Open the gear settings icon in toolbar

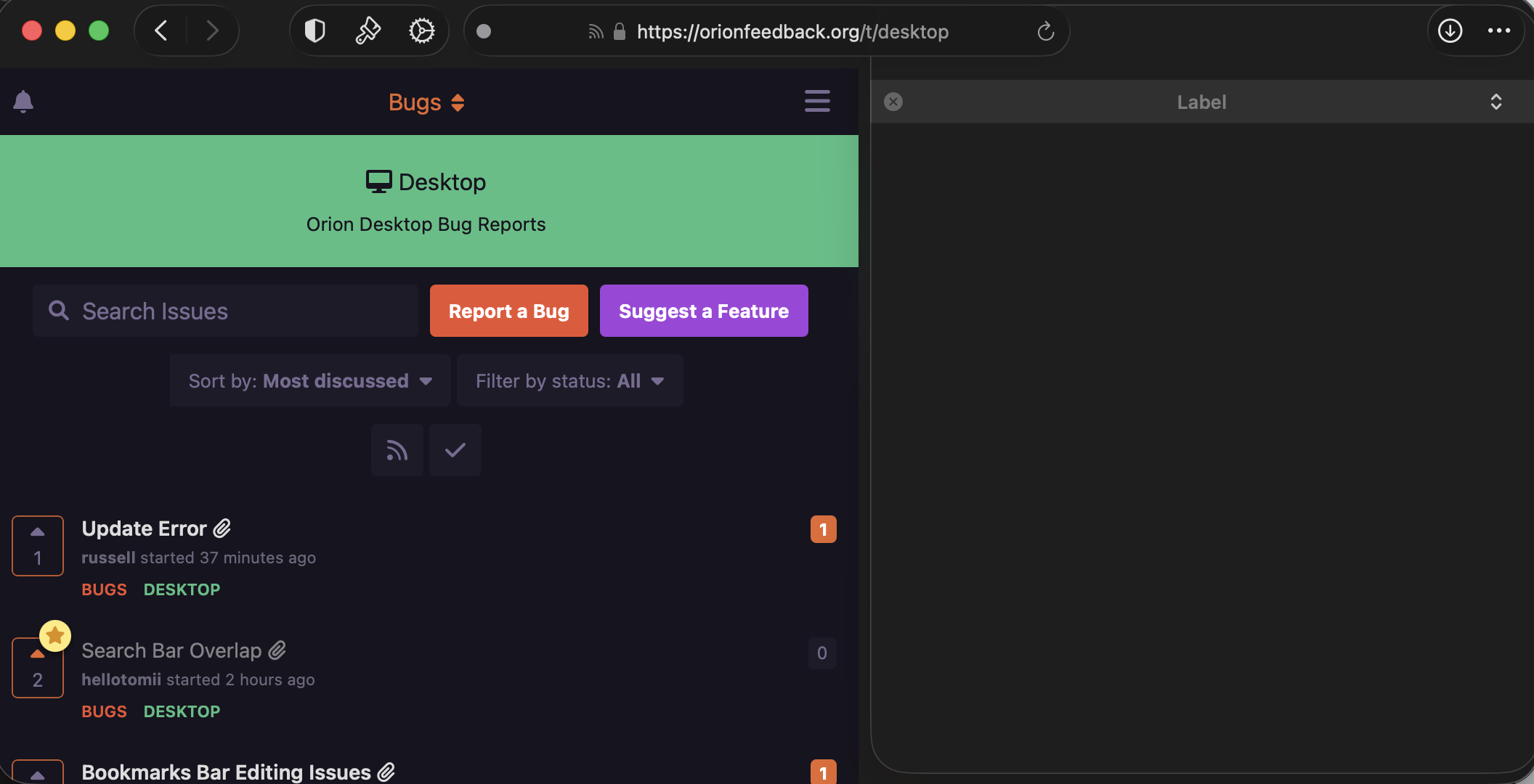(421, 31)
